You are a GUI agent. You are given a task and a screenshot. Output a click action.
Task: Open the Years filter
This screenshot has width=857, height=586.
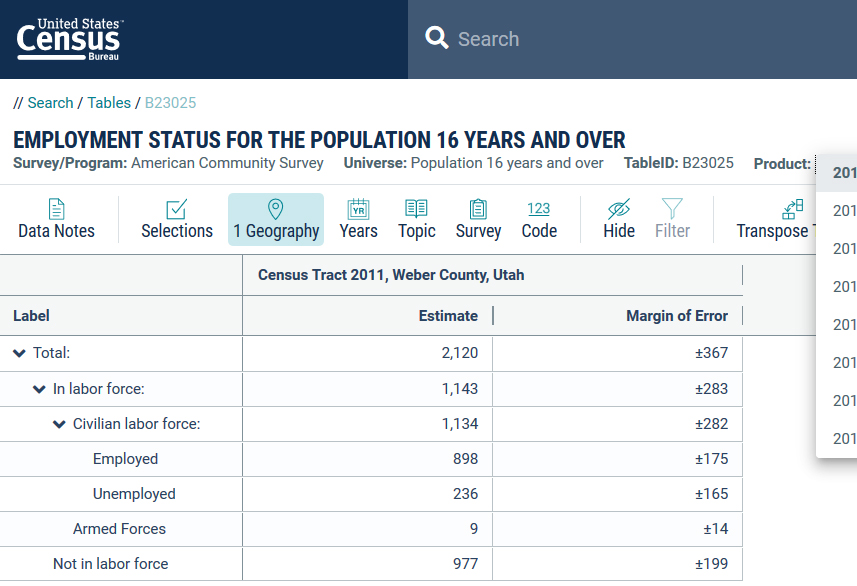(x=358, y=219)
